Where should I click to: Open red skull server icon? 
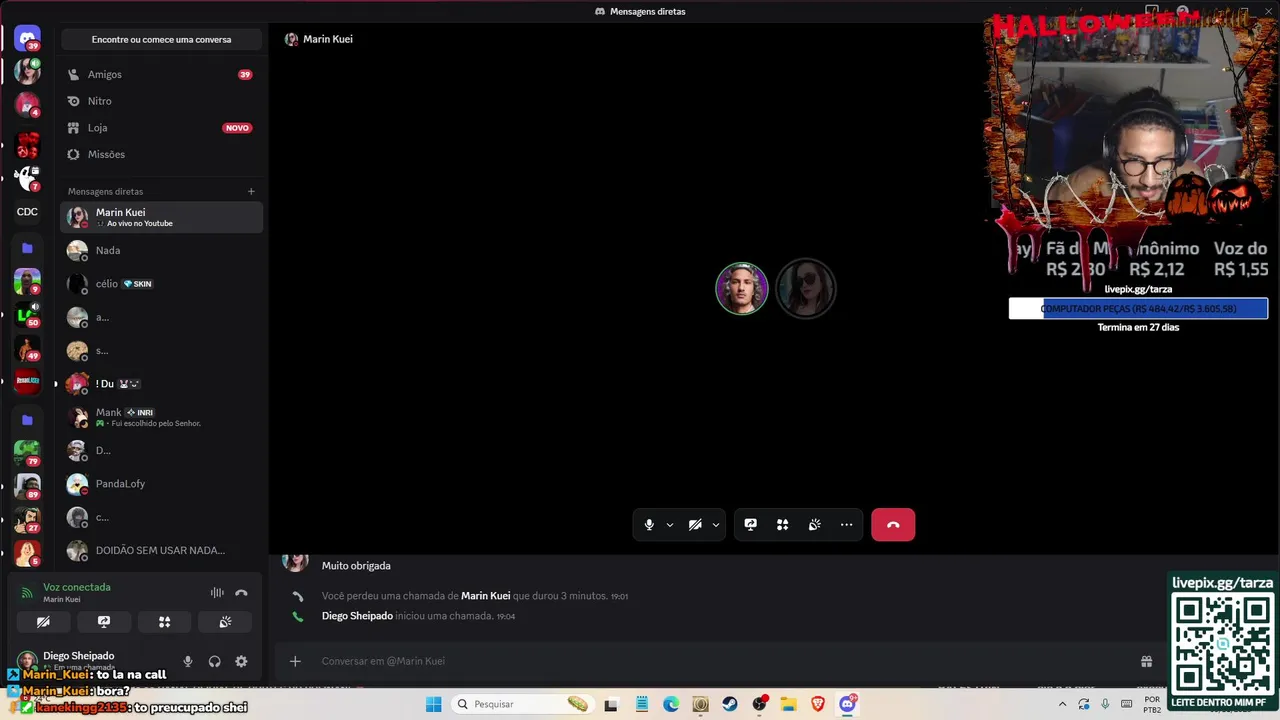click(27, 146)
